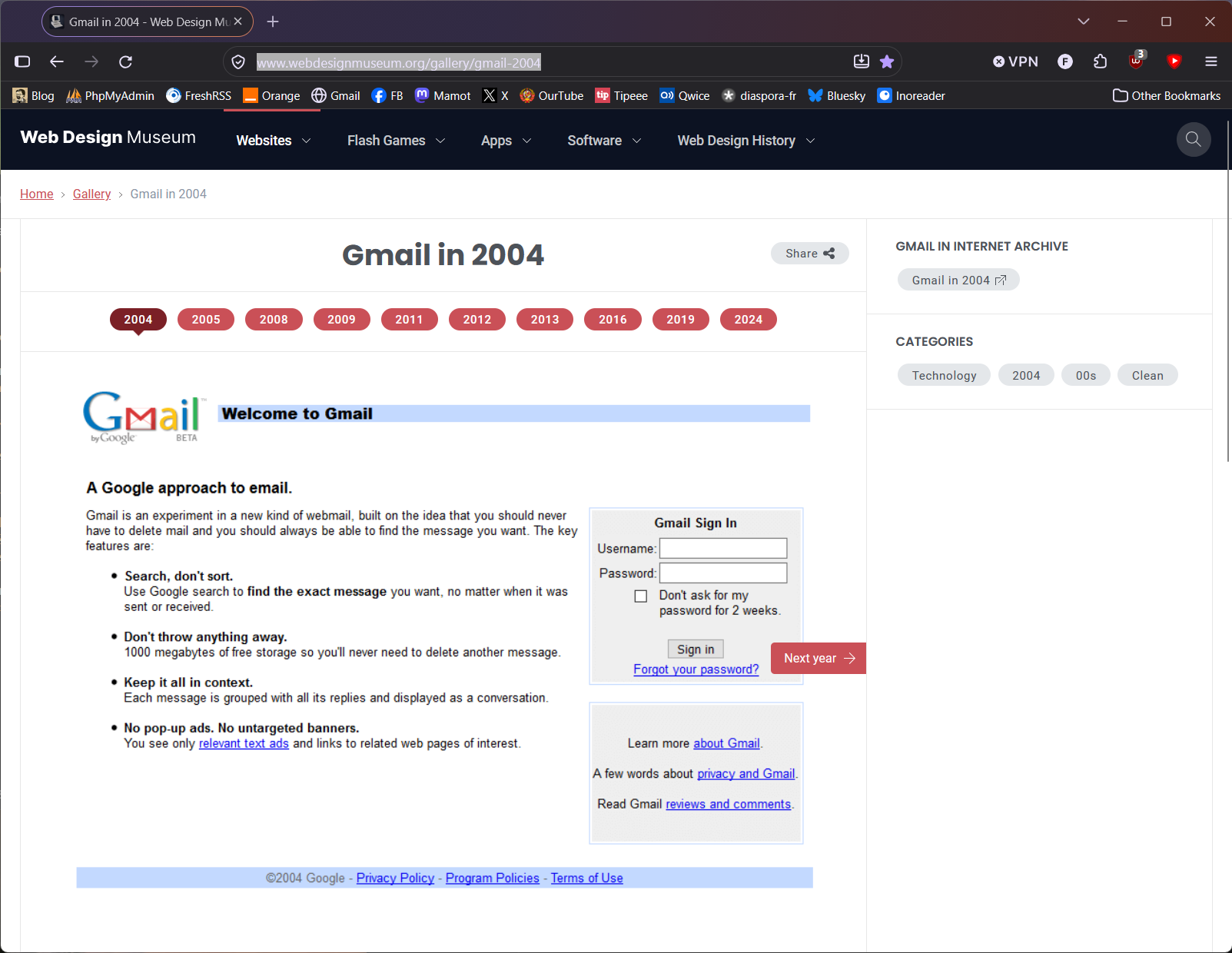Select the 2016 year tab
The height and width of the screenshot is (953, 1232).
(613, 320)
